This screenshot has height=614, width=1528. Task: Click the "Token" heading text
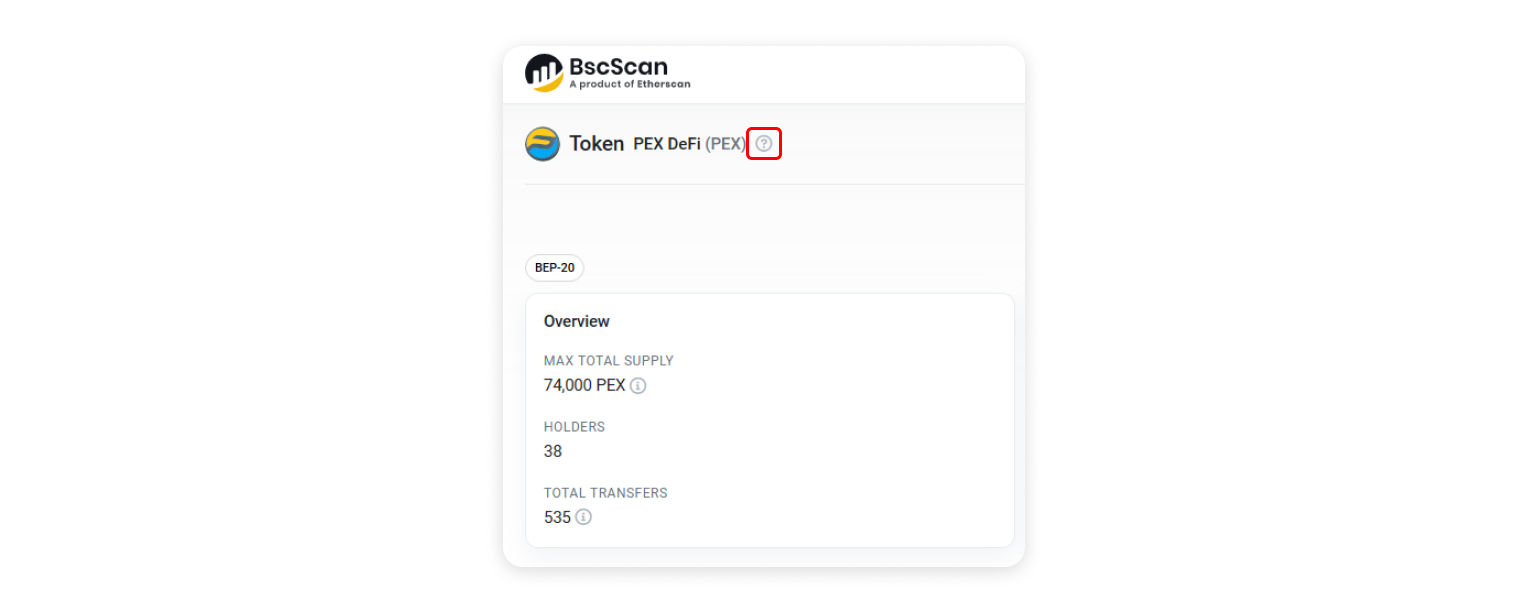click(x=597, y=144)
